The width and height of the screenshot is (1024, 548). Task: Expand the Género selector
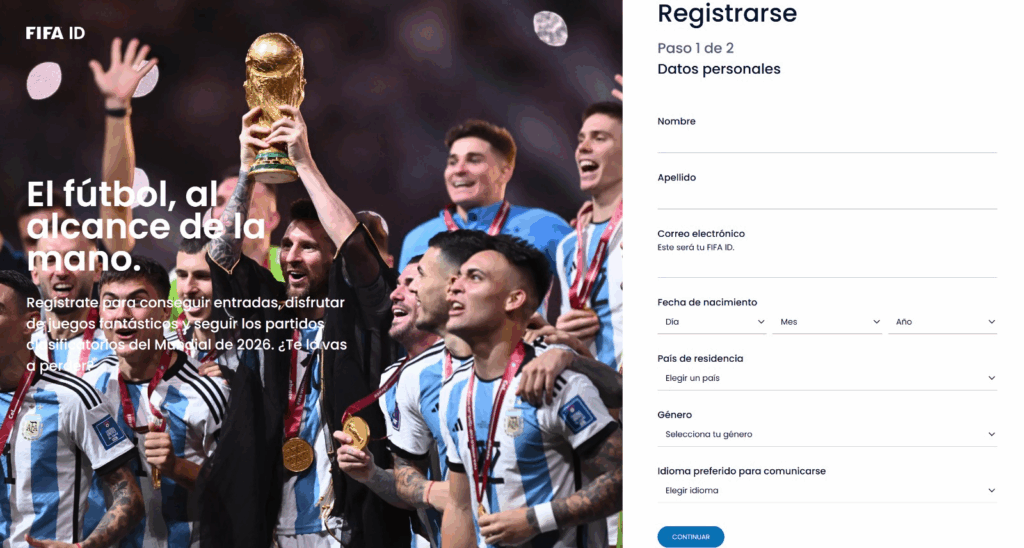827,435
